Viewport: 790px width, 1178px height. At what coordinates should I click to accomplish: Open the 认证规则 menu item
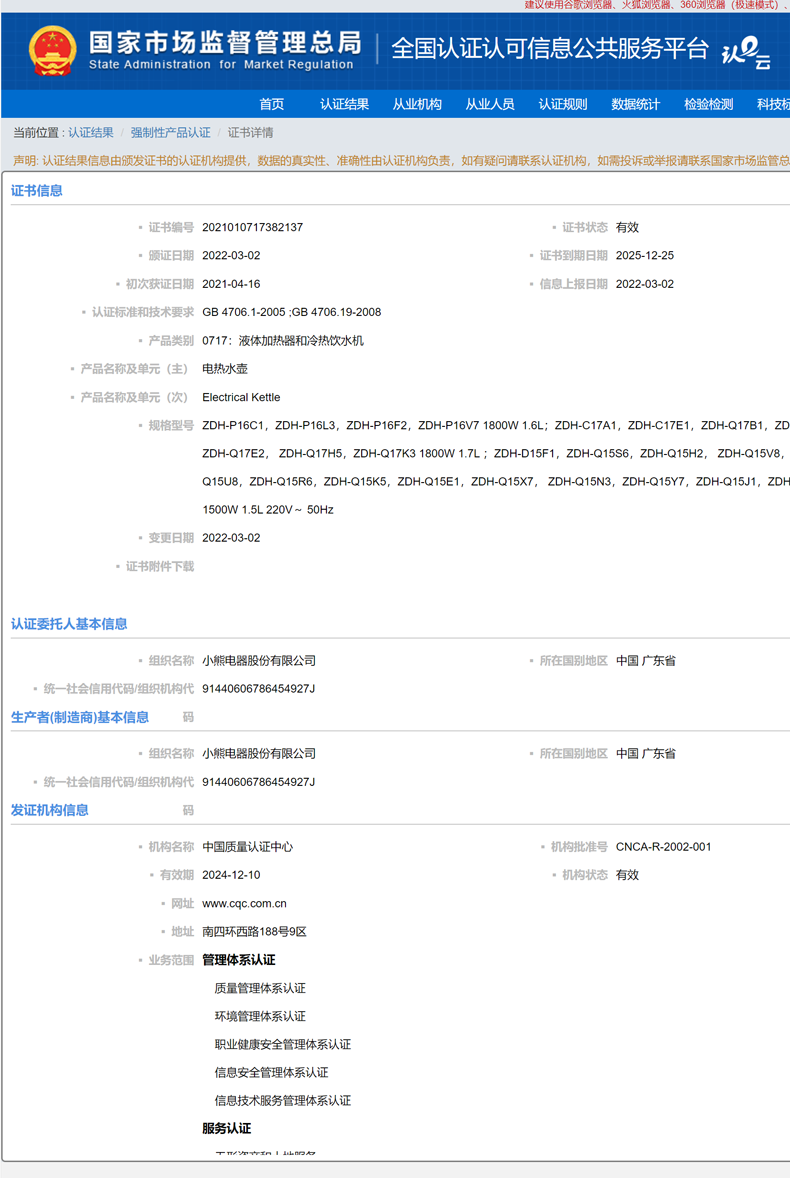pyautogui.click(x=562, y=104)
